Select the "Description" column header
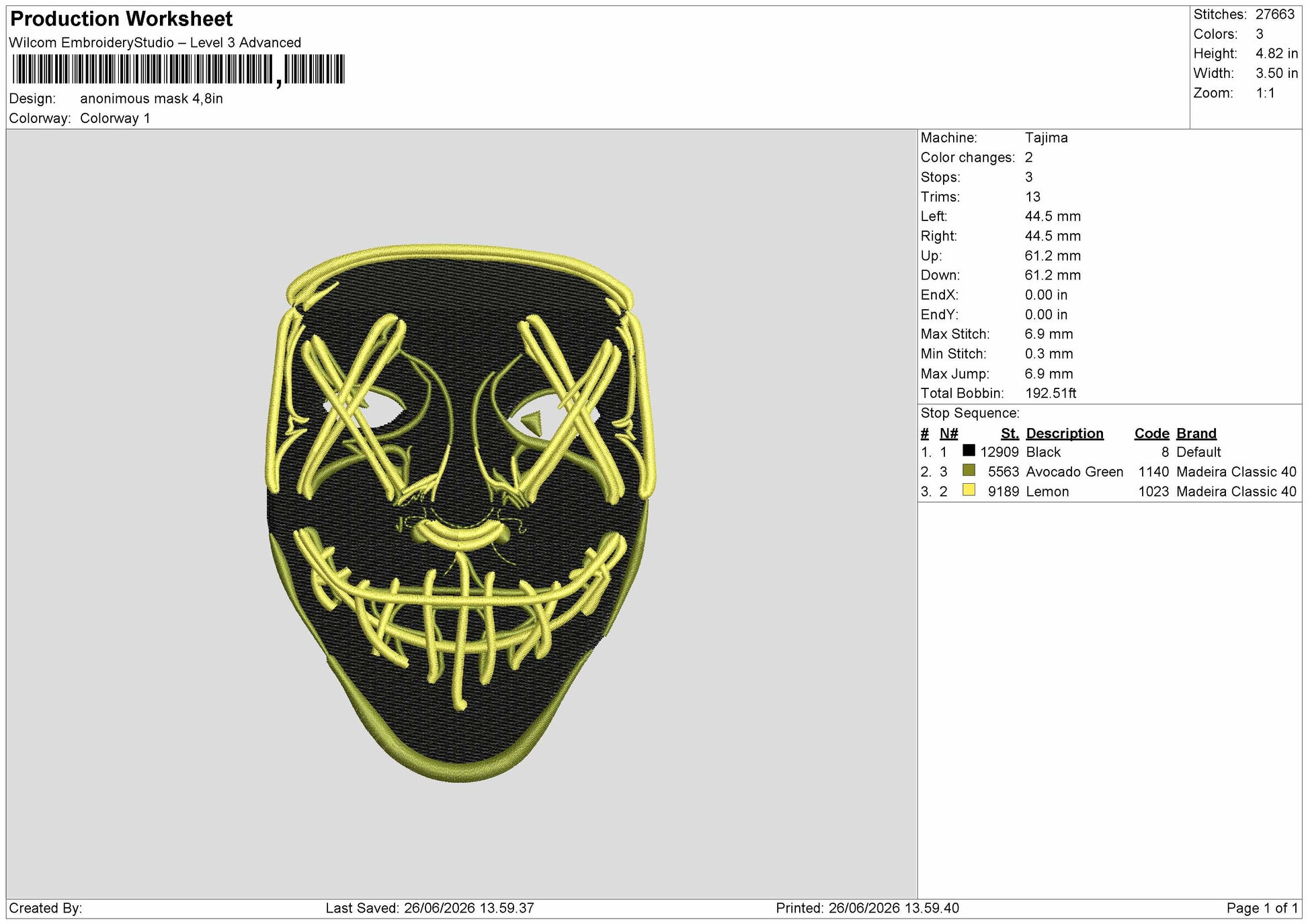This screenshot has height=924, width=1308. 1065,433
